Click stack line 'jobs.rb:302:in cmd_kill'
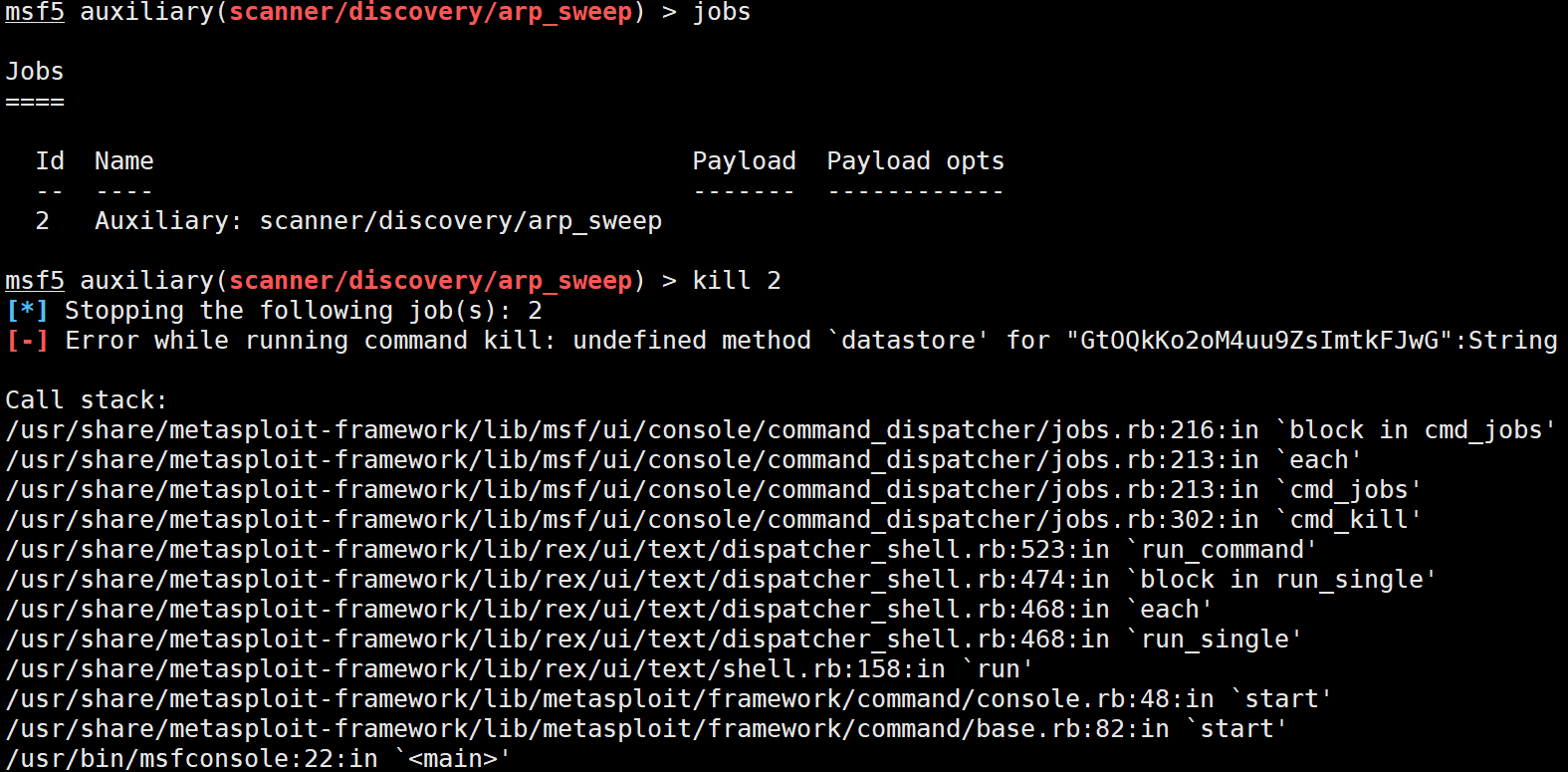Viewport: 1568px width, 772px height. pos(713,520)
